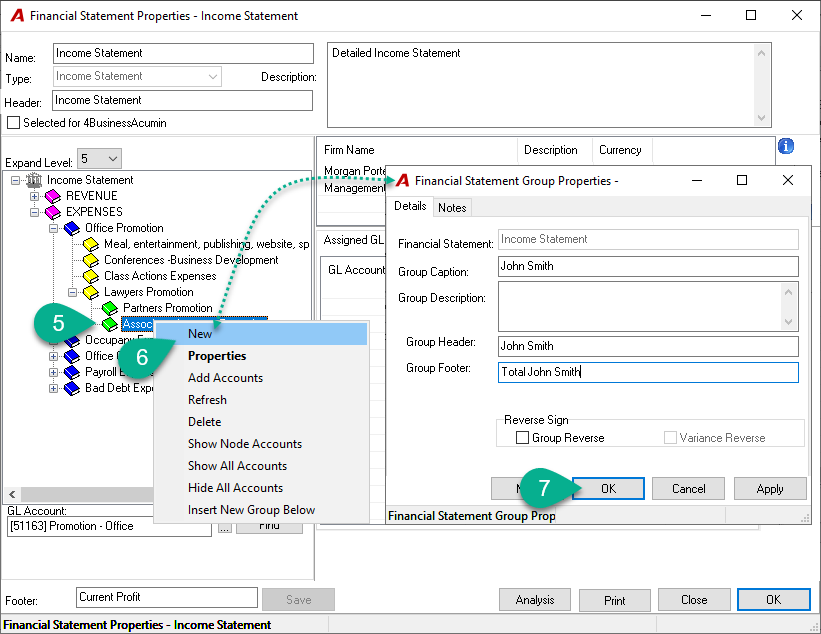Click the Income Statement root building icon

(x=34, y=180)
